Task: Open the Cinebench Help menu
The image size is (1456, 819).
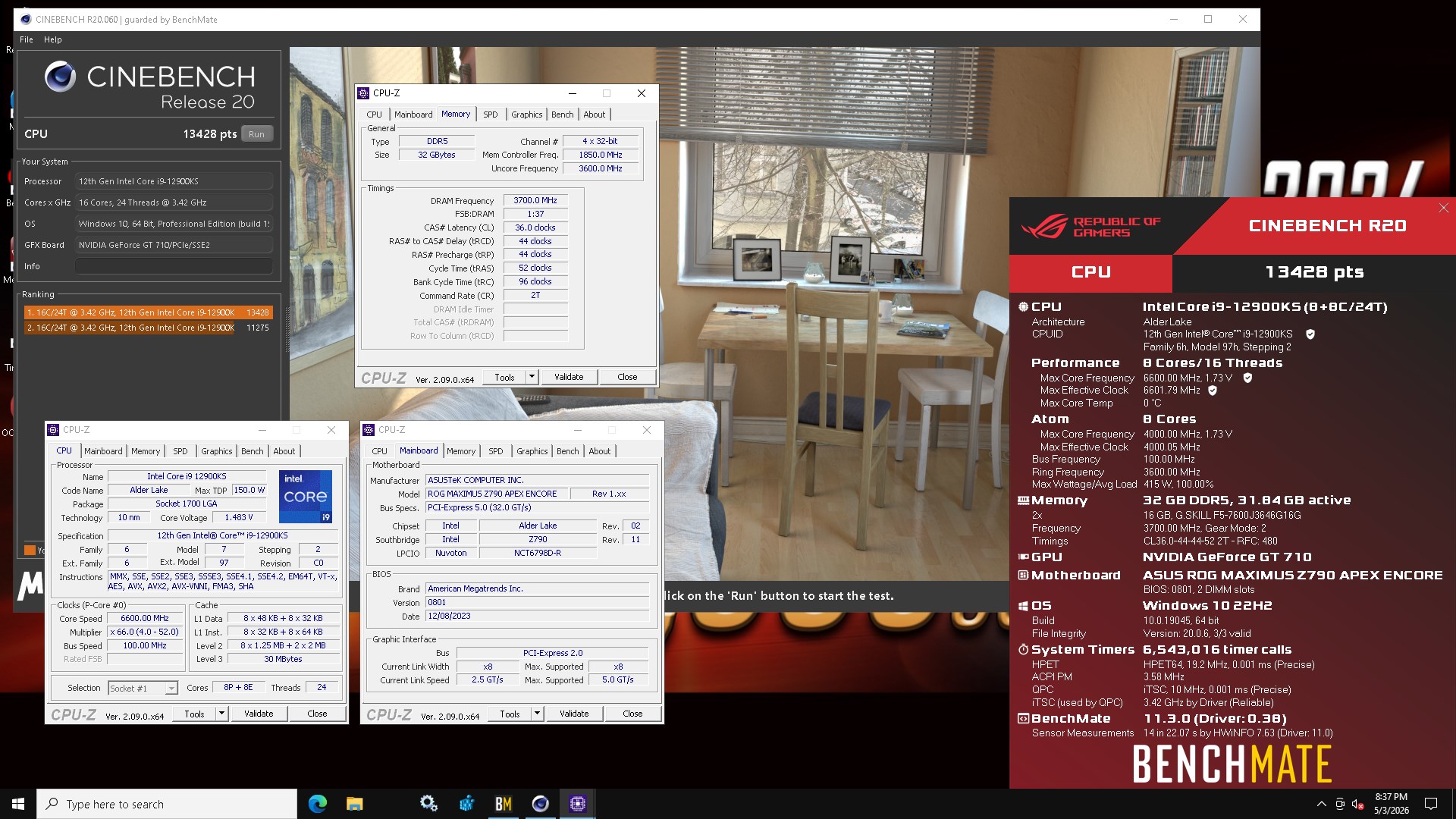Action: click(x=52, y=39)
